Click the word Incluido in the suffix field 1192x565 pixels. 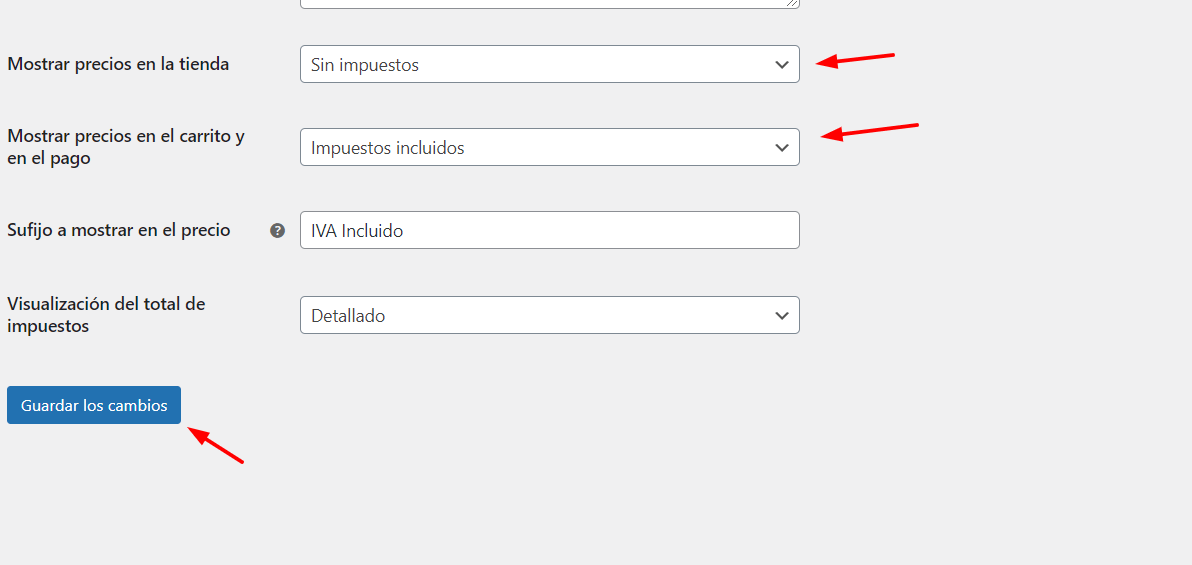click(372, 231)
